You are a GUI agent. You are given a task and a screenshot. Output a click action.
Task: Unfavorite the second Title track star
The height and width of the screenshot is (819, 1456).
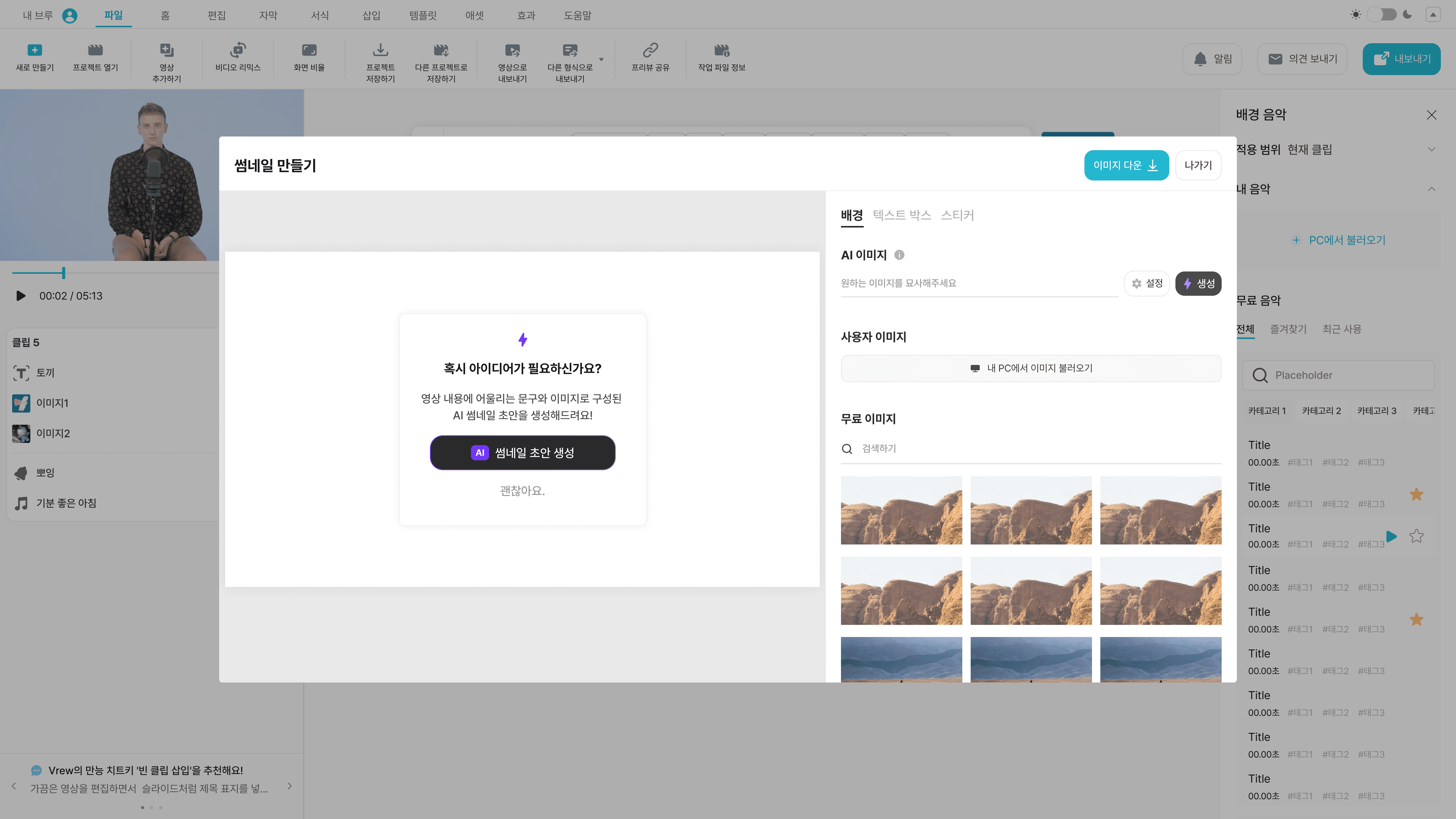coord(1416,495)
